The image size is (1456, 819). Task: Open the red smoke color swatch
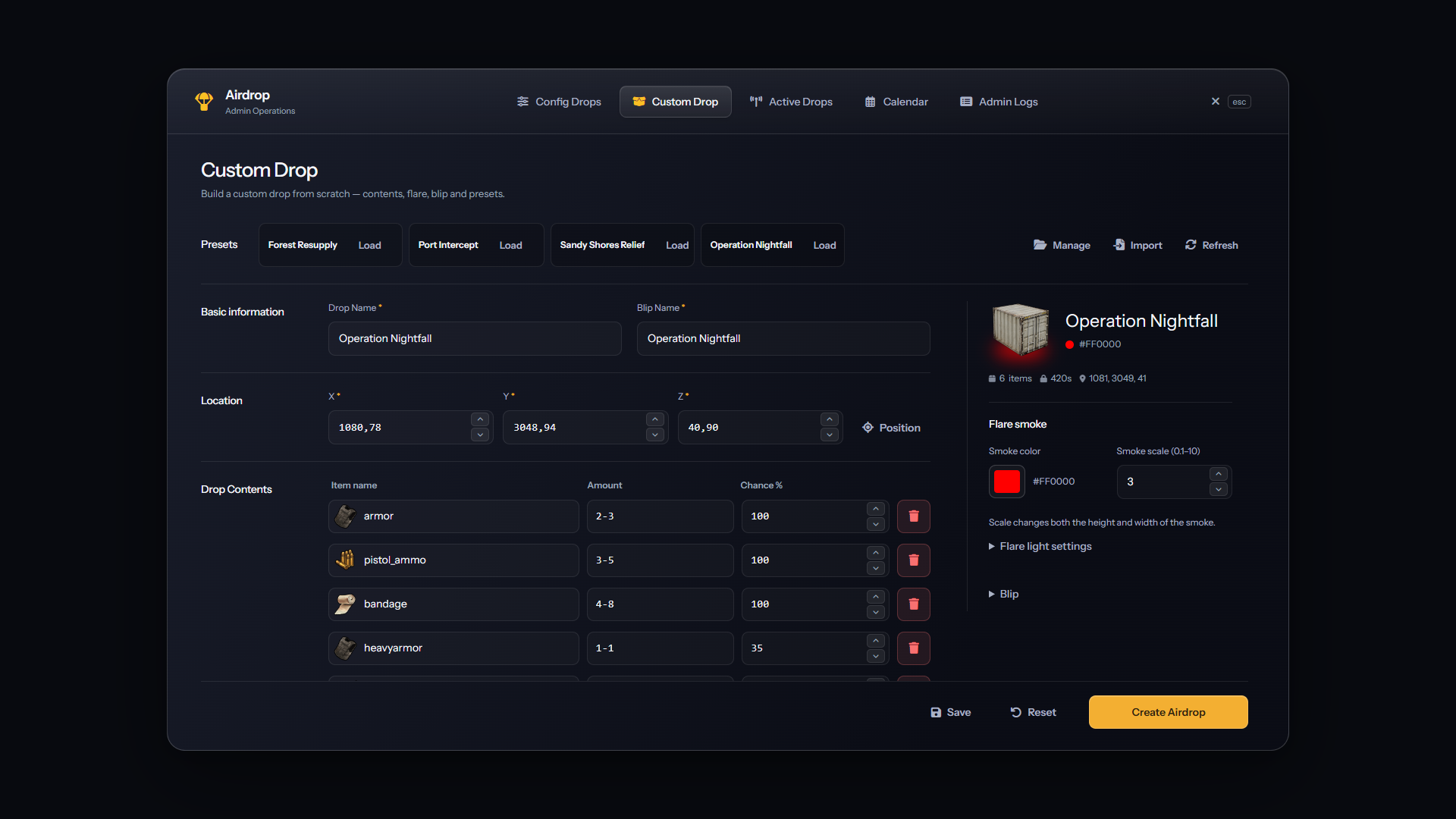point(1006,482)
